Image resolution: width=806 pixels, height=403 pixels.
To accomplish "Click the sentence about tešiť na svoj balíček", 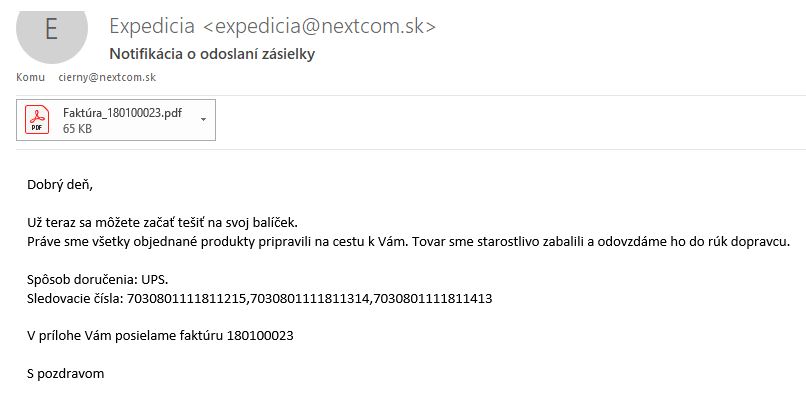I will pos(162,223).
